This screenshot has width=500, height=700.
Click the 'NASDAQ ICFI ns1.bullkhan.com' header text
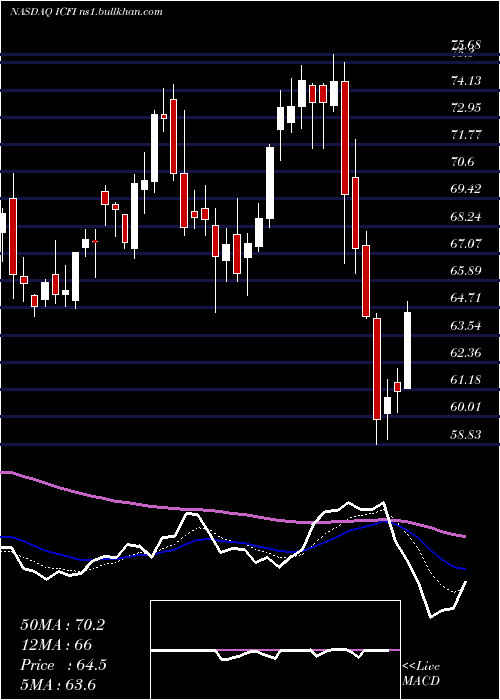pos(86,12)
